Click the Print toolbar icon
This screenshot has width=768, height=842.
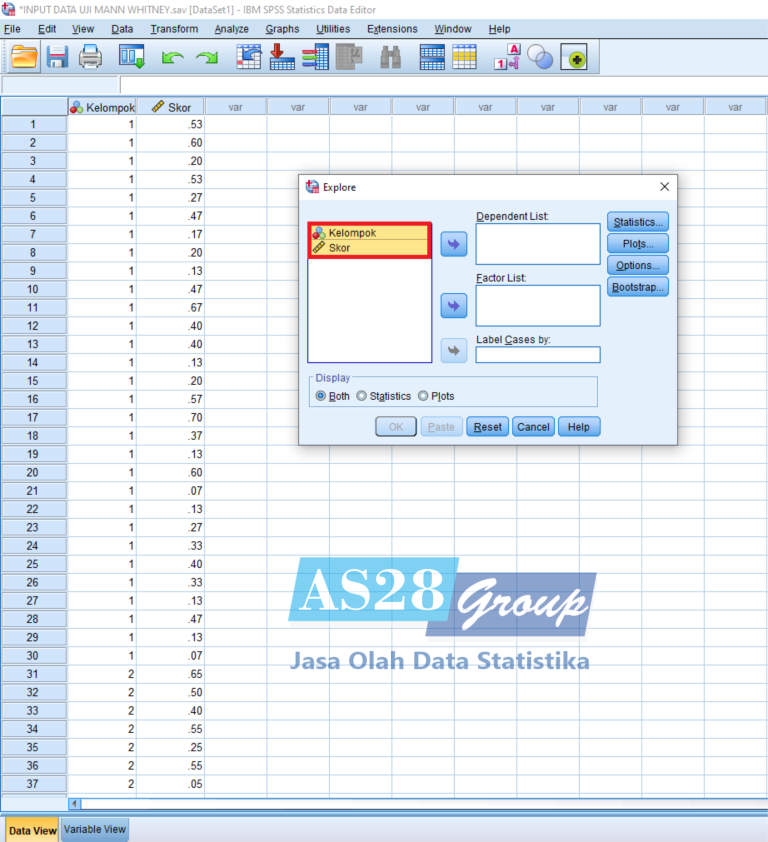coord(90,58)
